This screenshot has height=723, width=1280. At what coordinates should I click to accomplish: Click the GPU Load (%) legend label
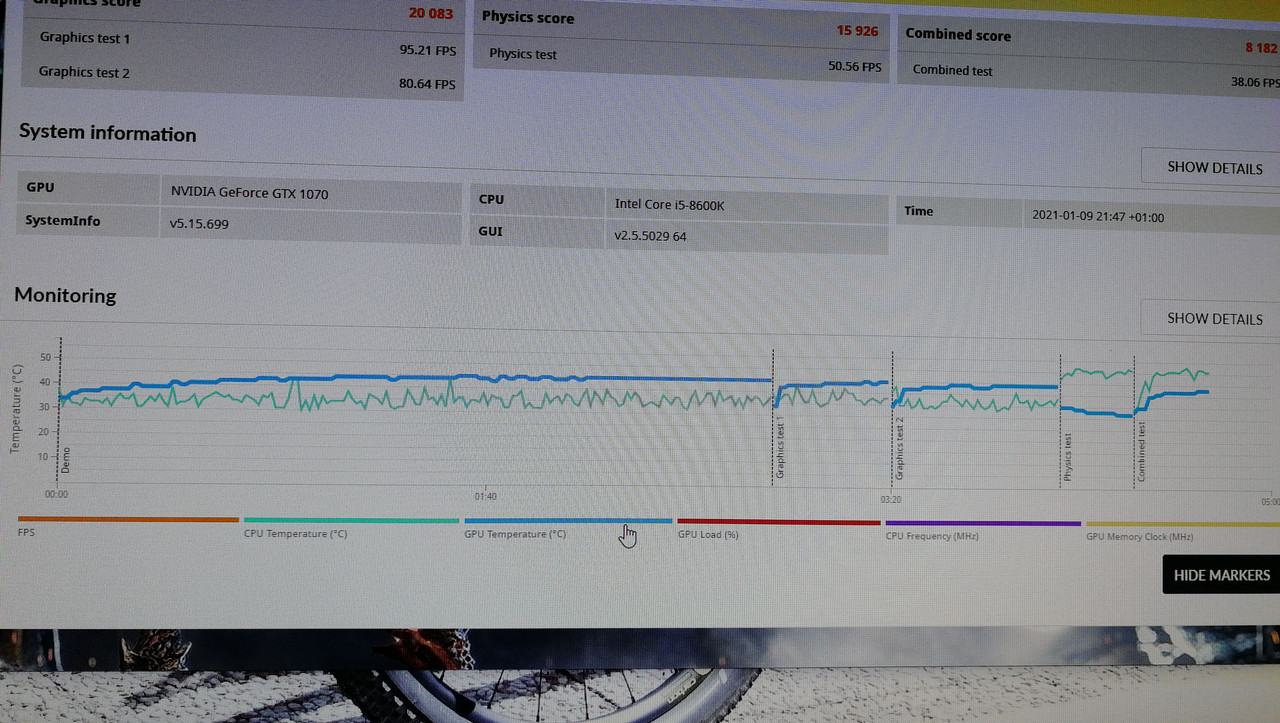click(x=708, y=534)
